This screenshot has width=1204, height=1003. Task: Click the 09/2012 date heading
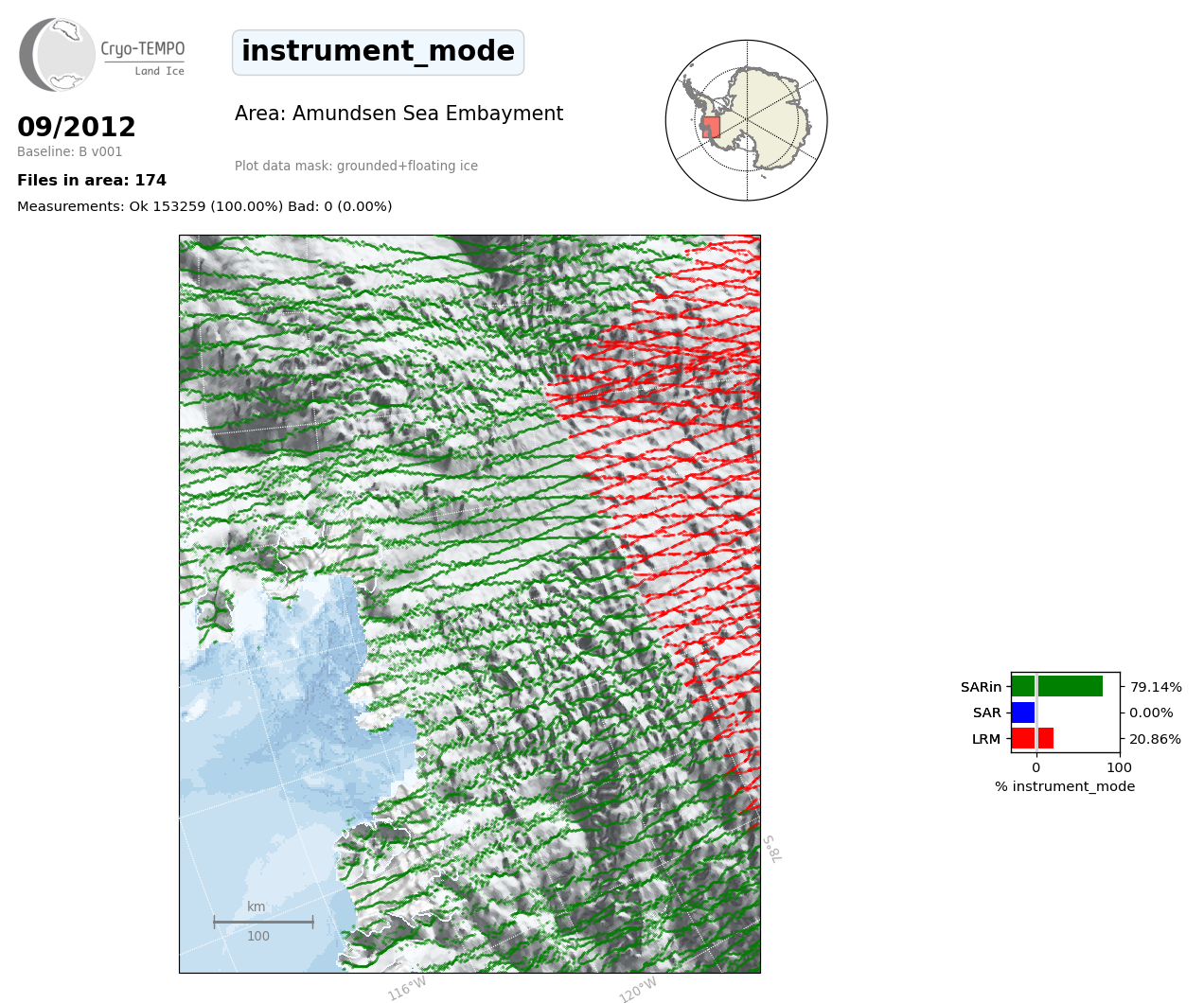(77, 127)
